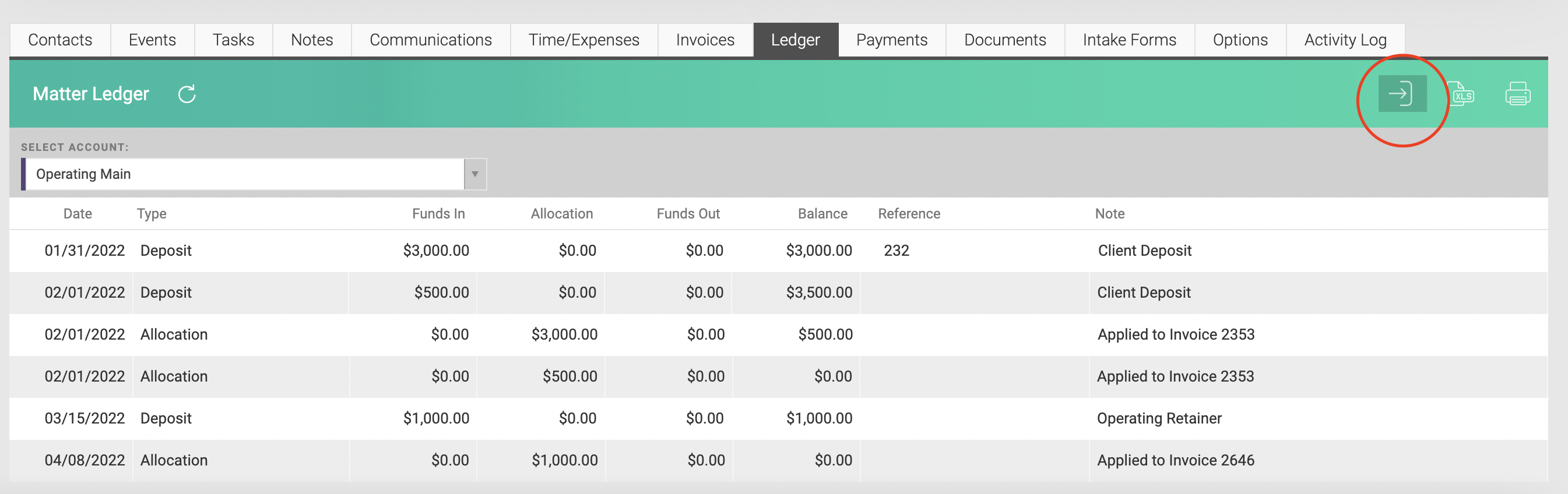Image resolution: width=1568 pixels, height=494 pixels.
Task: Print the matter ledger
Action: 1517,94
